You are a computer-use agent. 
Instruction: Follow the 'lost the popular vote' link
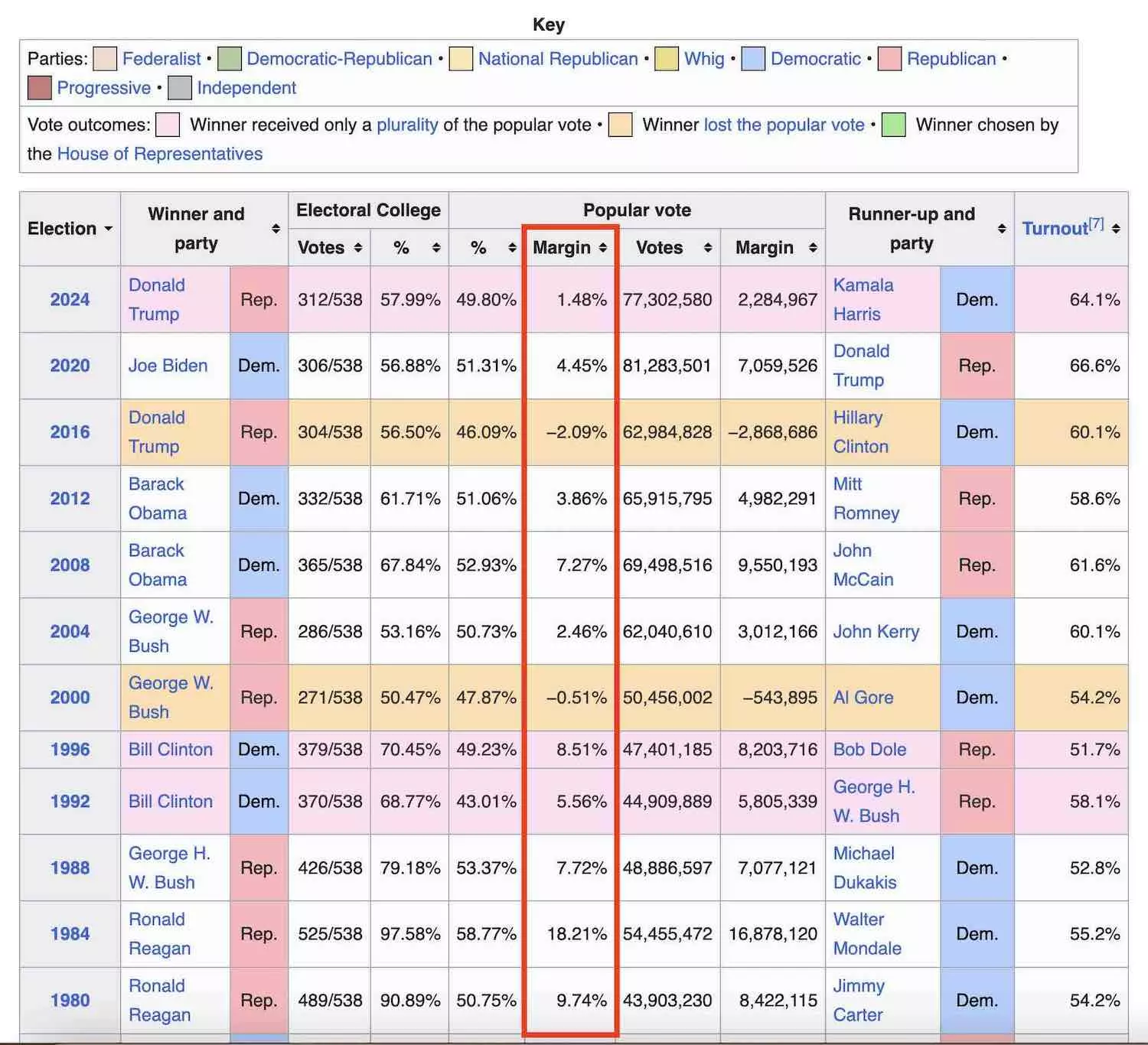[x=784, y=125]
